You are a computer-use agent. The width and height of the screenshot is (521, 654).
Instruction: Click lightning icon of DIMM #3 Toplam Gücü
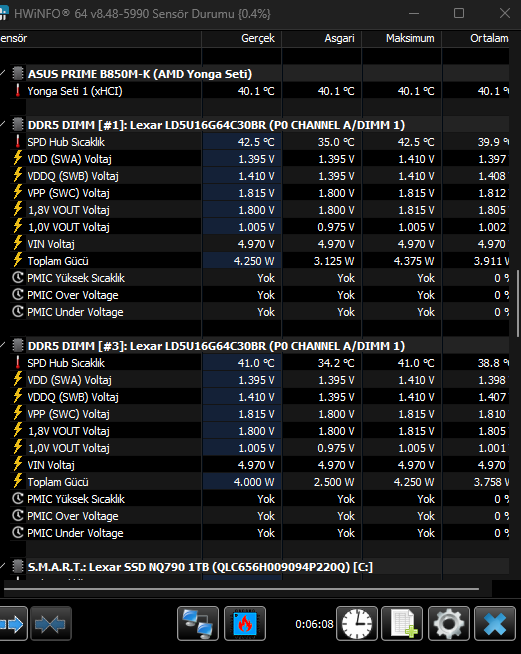pyautogui.click(x=18, y=482)
